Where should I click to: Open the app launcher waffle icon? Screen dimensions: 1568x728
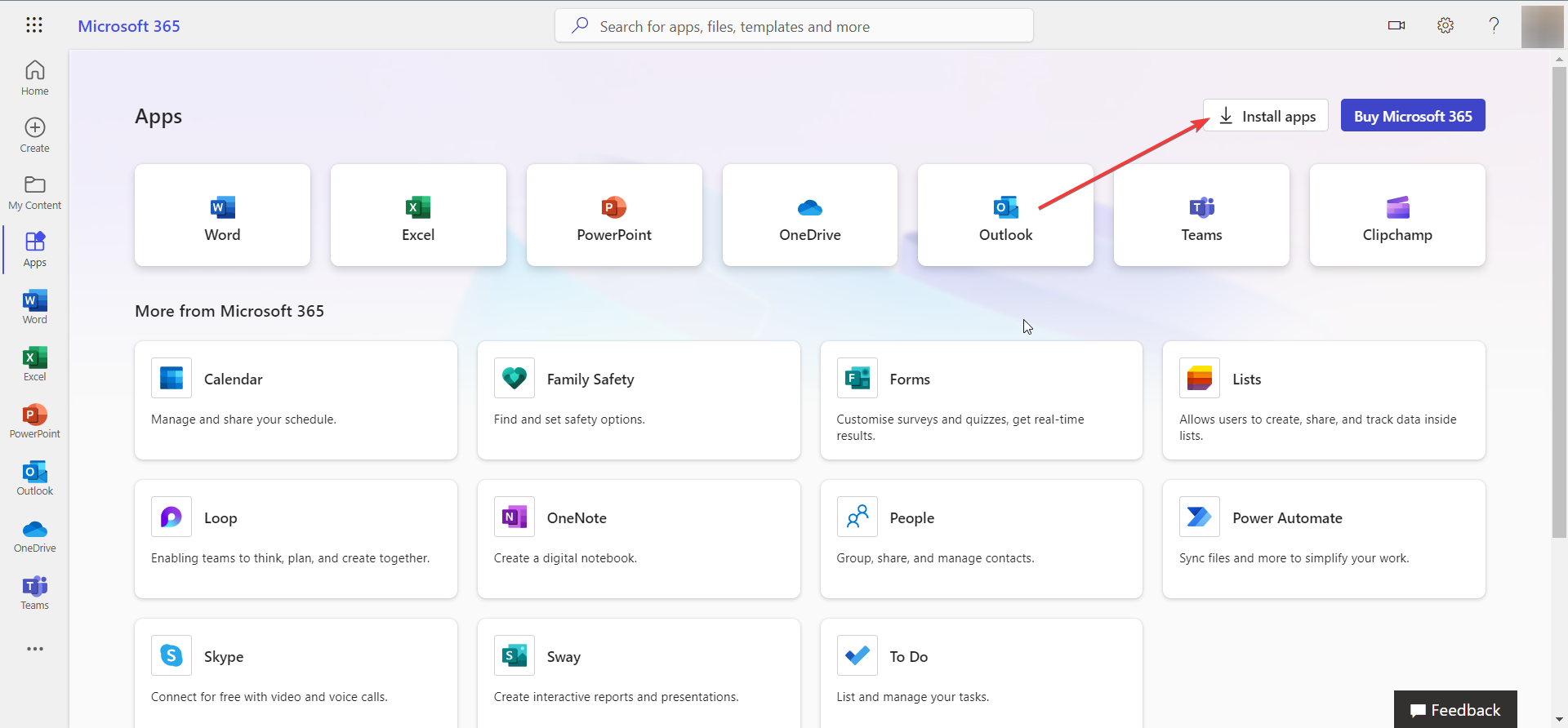tap(34, 25)
